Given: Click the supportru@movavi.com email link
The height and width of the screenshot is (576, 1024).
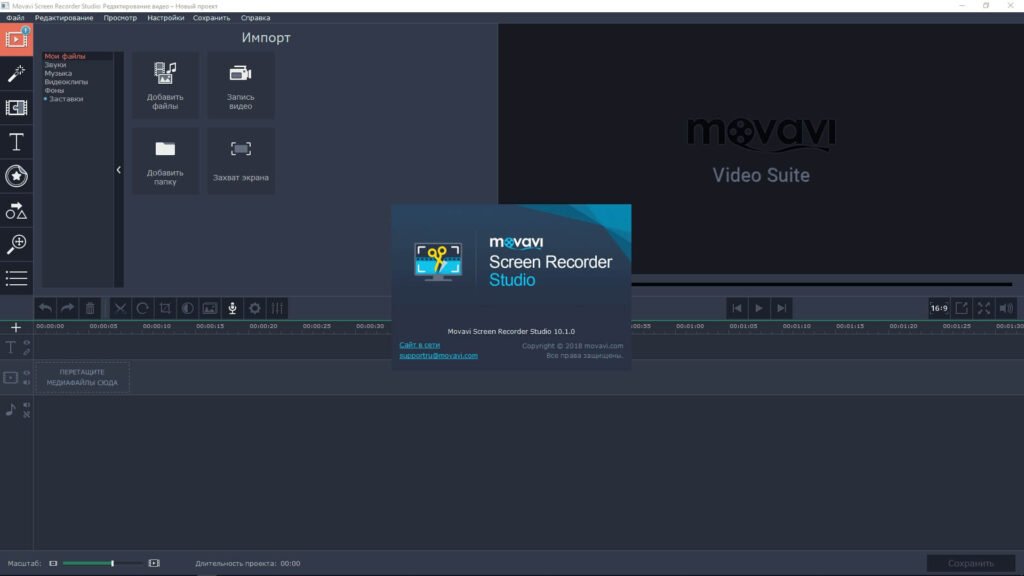Looking at the screenshot, I should click(438, 355).
